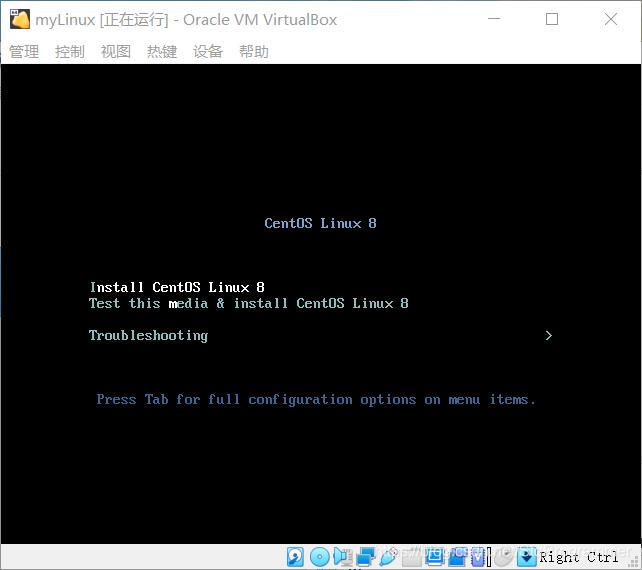Minimize the myLinux VirtualBox window
Screen dimensions: 642x570
click(x=494, y=19)
